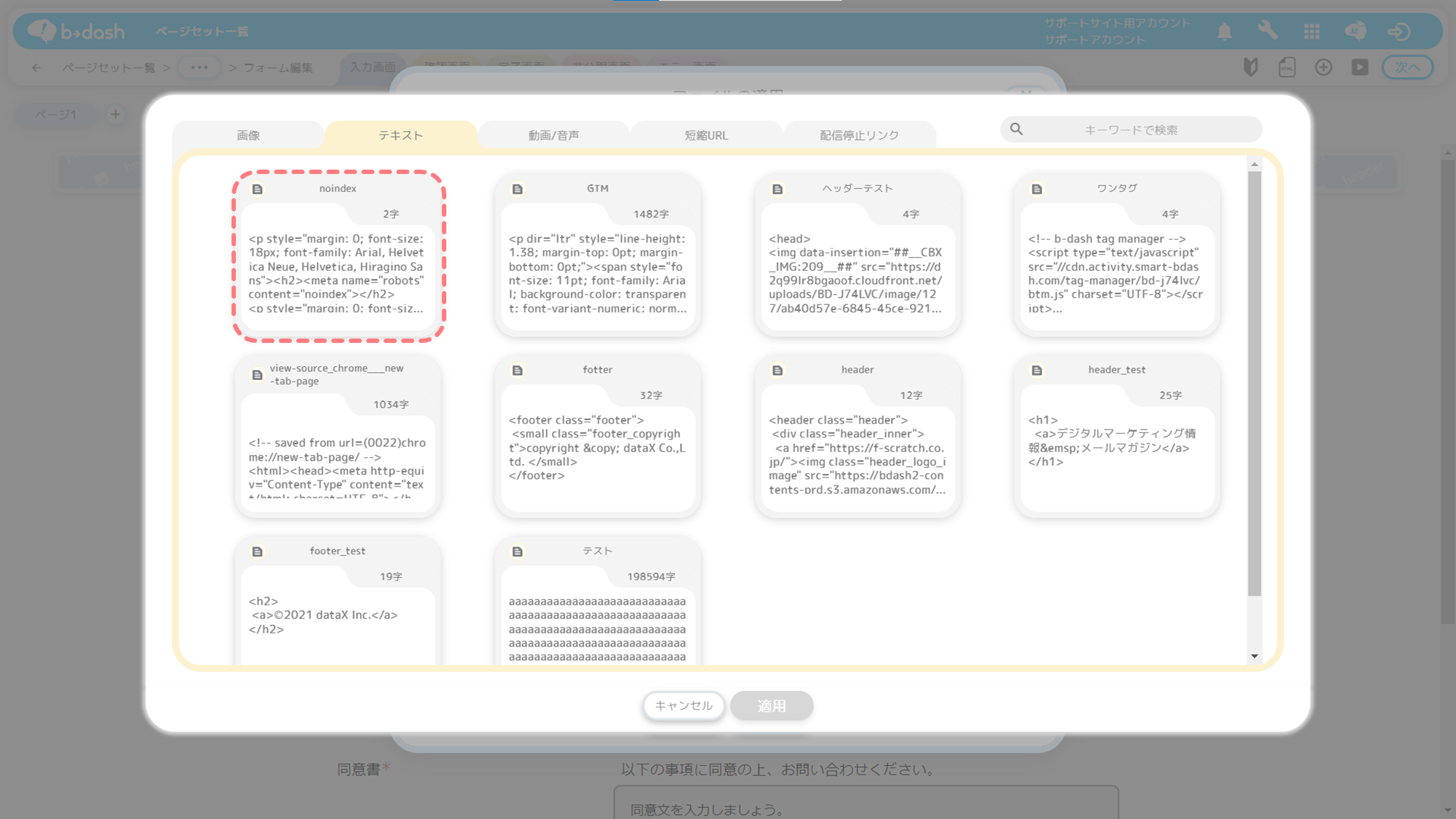The width and height of the screenshot is (1456, 819).
Task: Click the document icon on テスト card
Action: (x=518, y=552)
